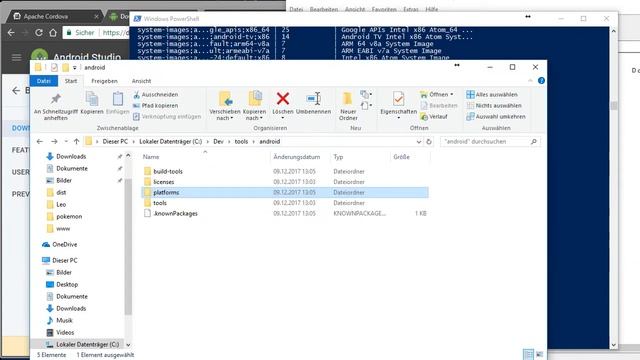Screen dimensions: 640x360
Task: Open the Kopieren nach dropdown
Action: (254, 106)
